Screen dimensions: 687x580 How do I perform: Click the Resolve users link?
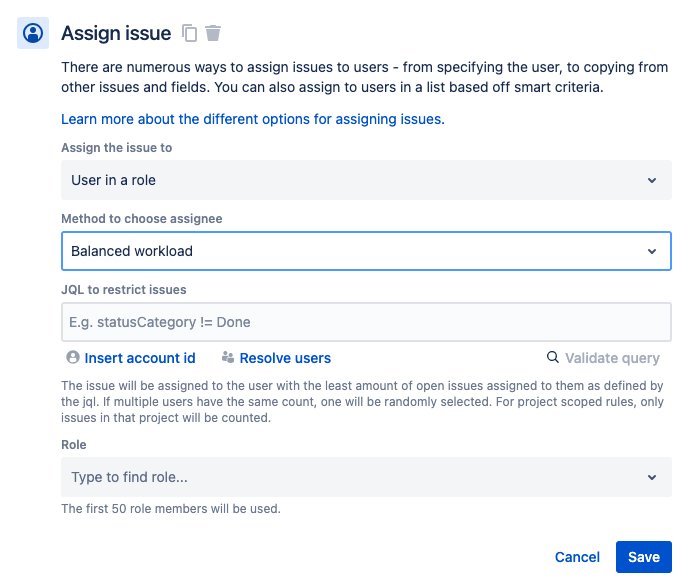[285, 358]
